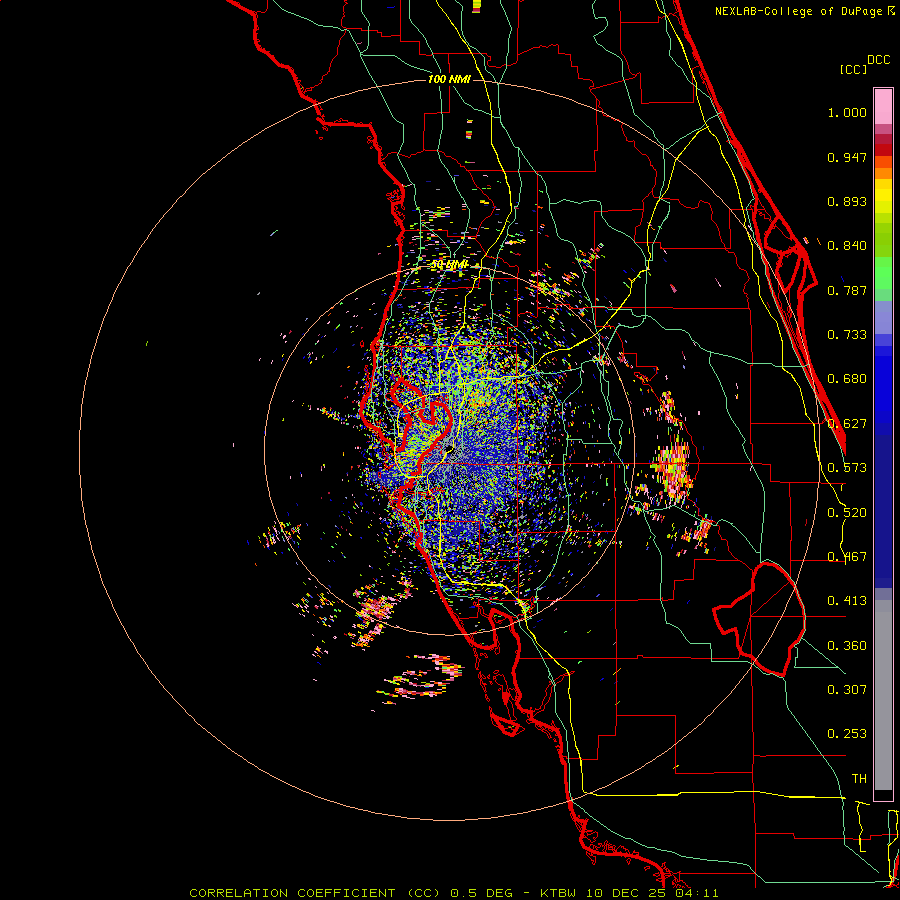Click the 0.680 scale value
The width and height of the screenshot is (900, 900).
click(x=847, y=379)
